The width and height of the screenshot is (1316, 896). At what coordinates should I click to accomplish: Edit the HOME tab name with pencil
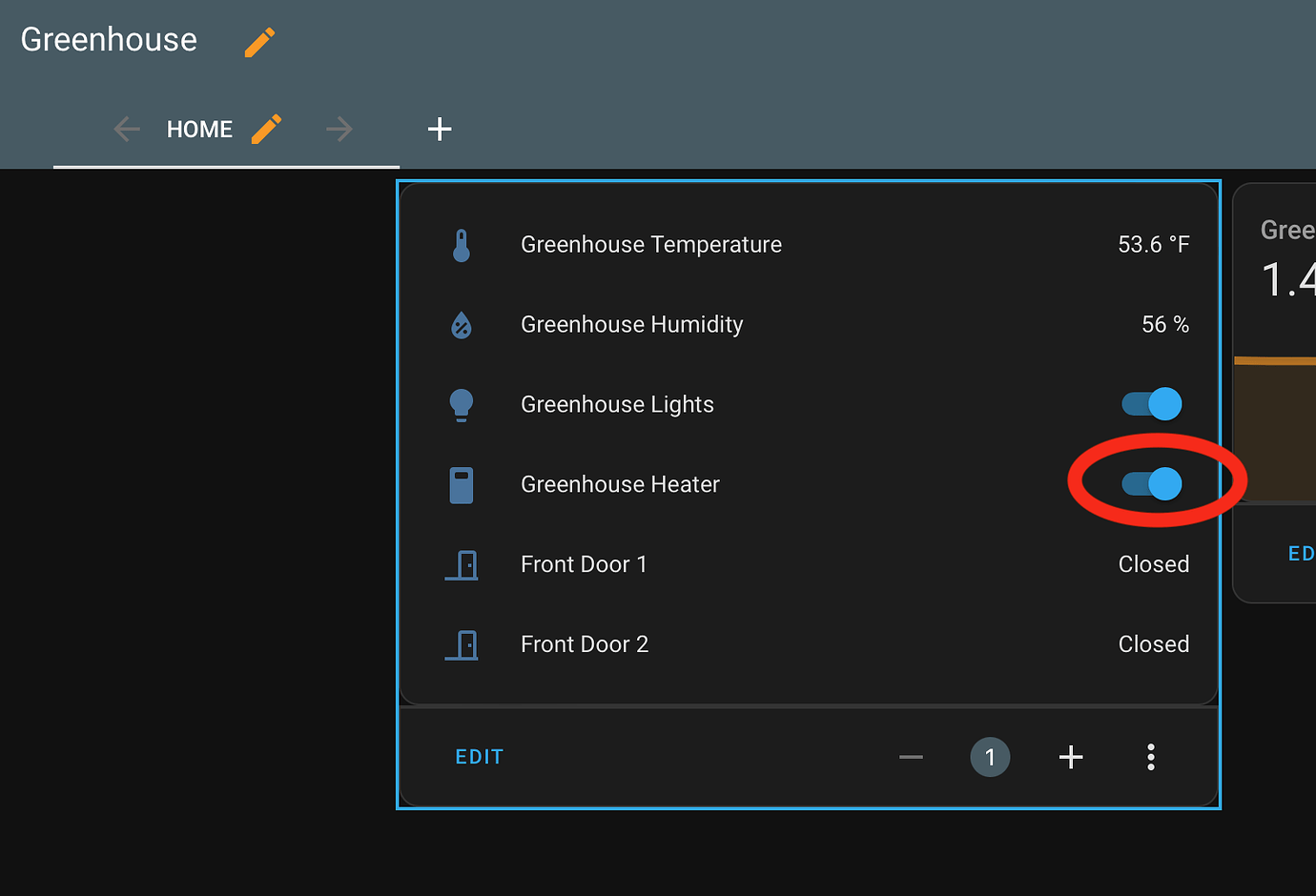266,129
